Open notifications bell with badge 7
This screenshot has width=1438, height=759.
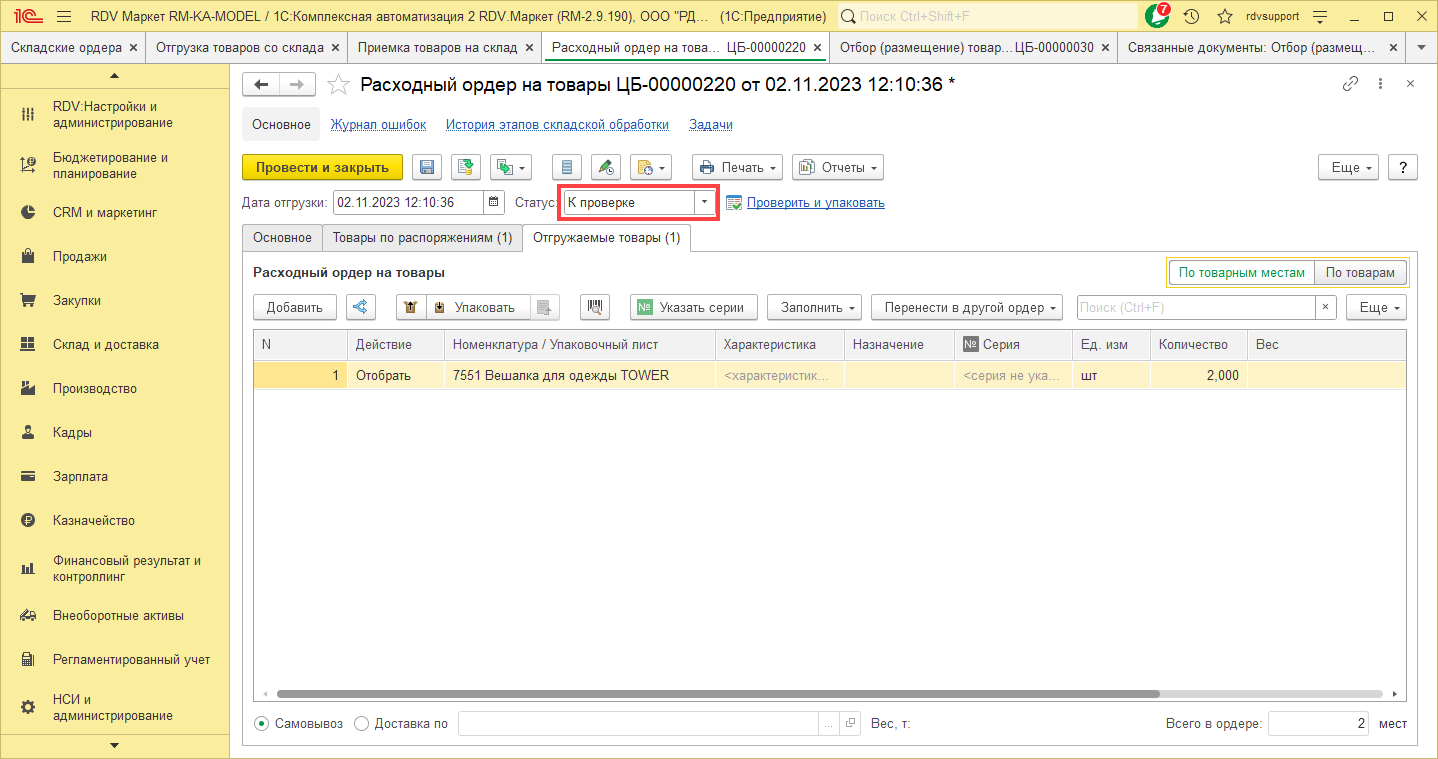pyautogui.click(x=1157, y=17)
